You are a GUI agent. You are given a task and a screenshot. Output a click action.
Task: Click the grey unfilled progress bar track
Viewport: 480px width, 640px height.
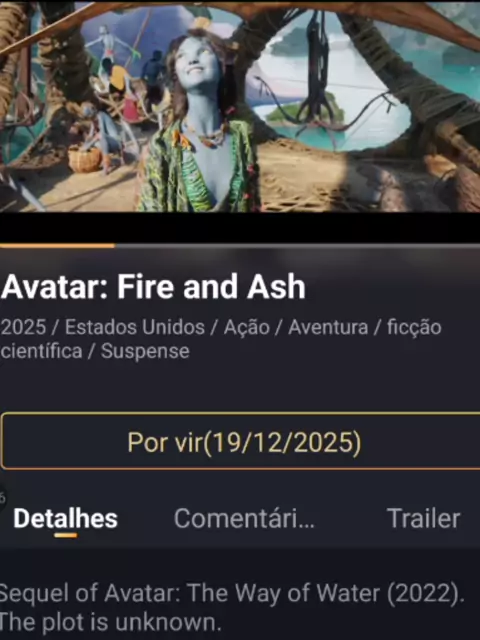[297, 246]
